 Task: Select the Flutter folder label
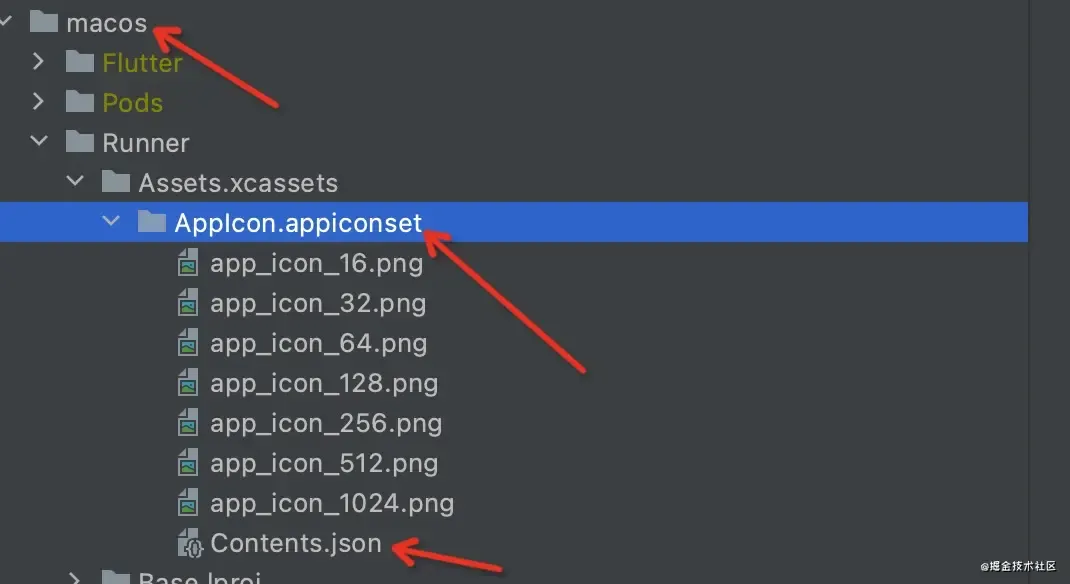point(142,62)
